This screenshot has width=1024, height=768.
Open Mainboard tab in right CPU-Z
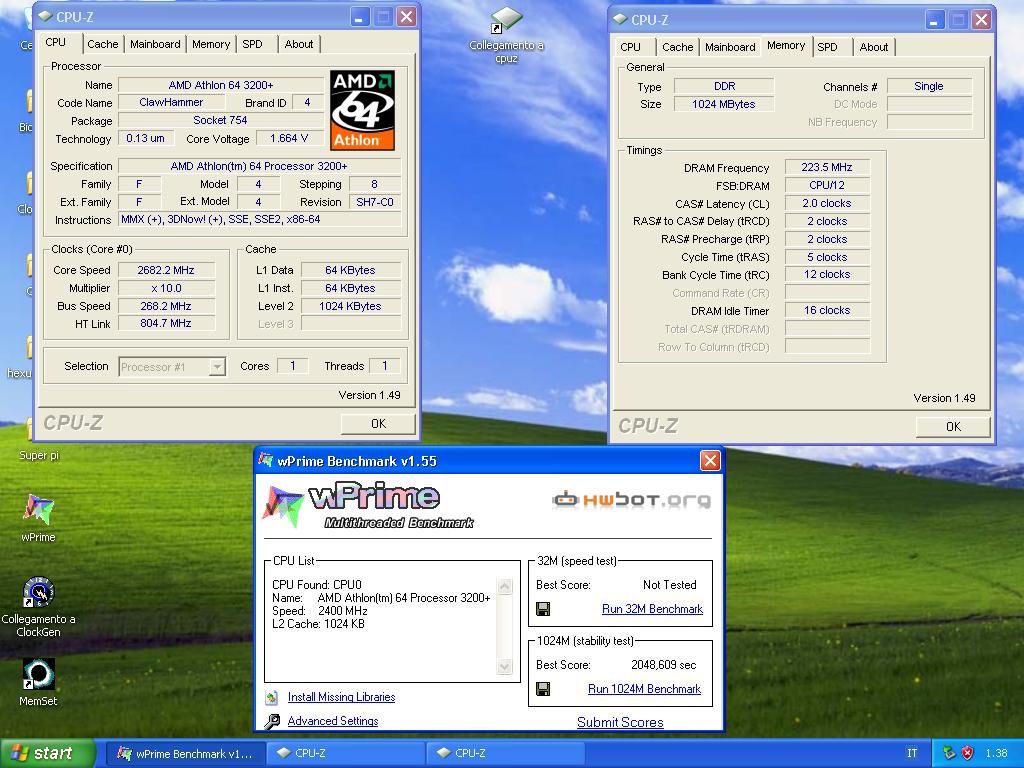730,47
